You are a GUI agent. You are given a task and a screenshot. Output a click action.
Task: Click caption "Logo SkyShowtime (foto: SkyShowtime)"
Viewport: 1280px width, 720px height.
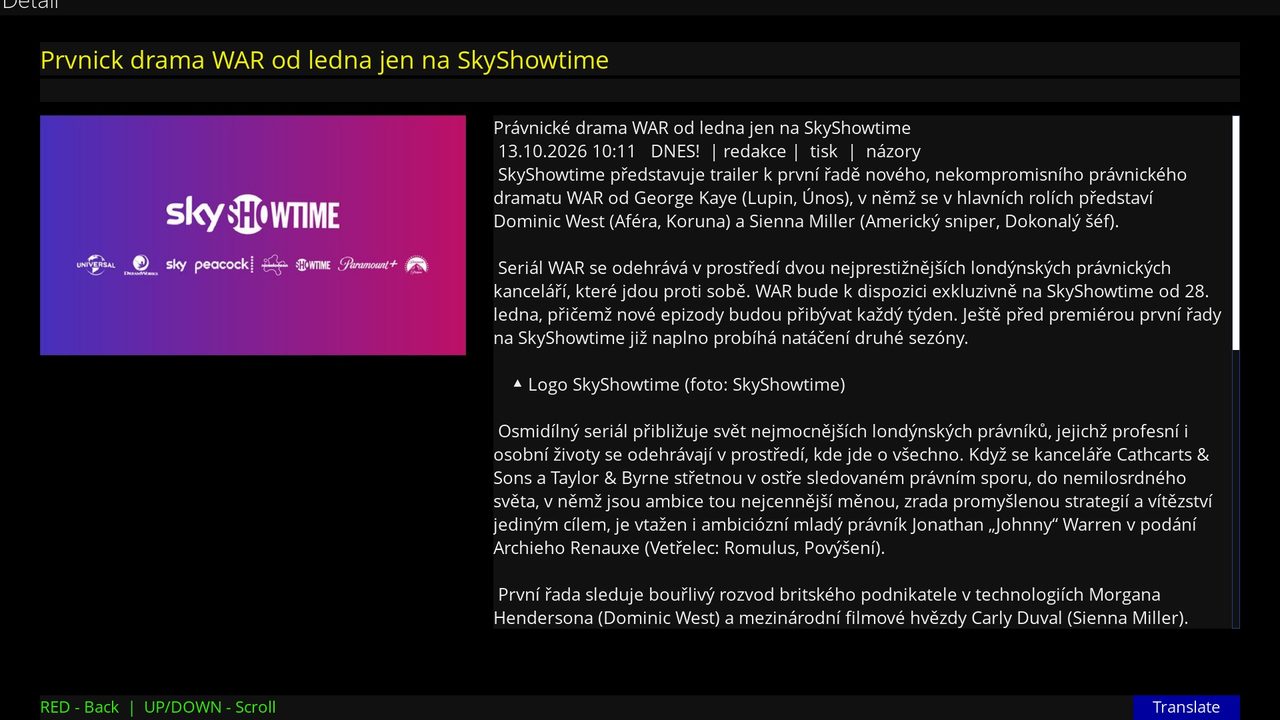(686, 385)
